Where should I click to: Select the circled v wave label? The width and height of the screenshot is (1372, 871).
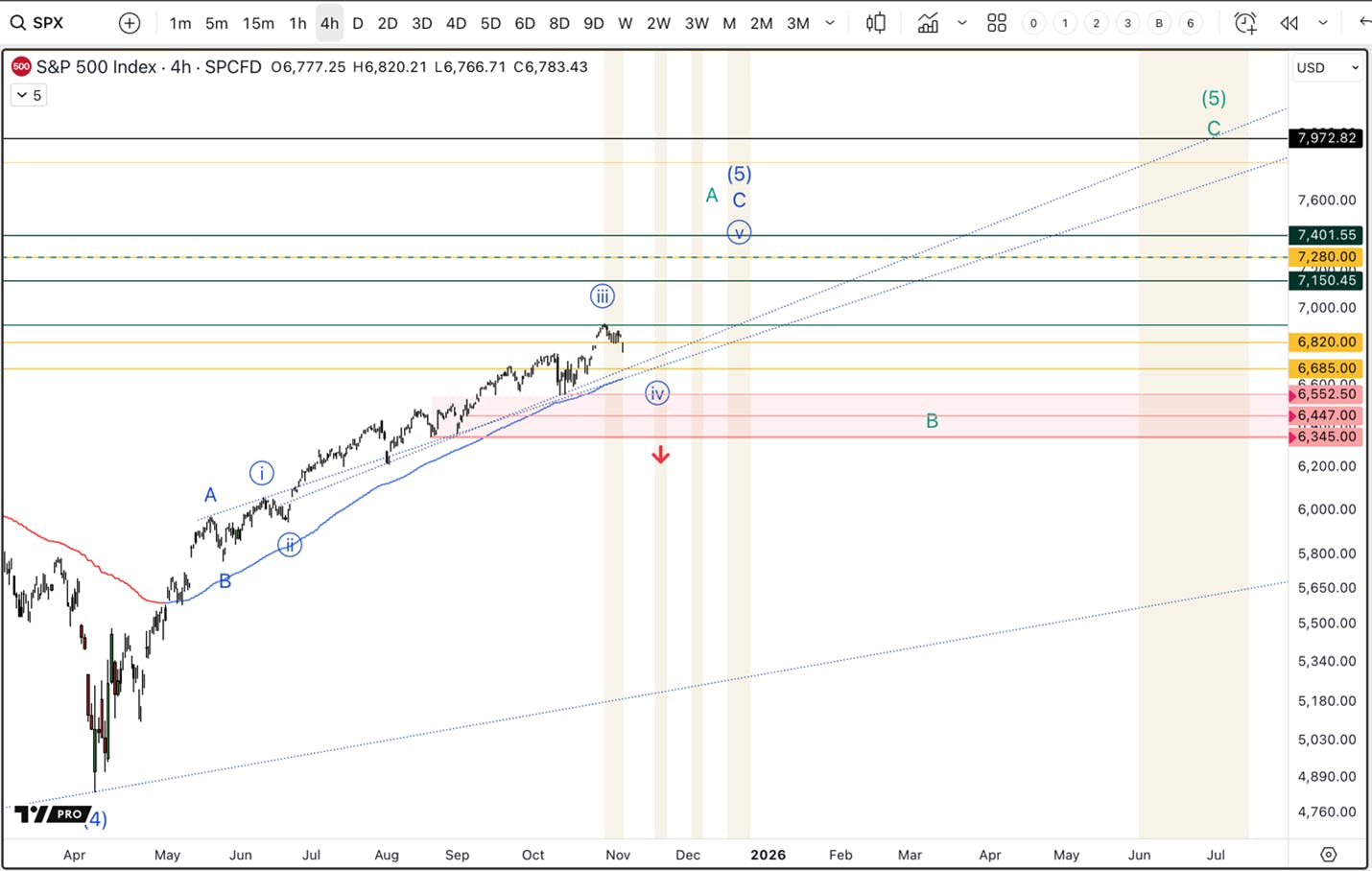739,232
